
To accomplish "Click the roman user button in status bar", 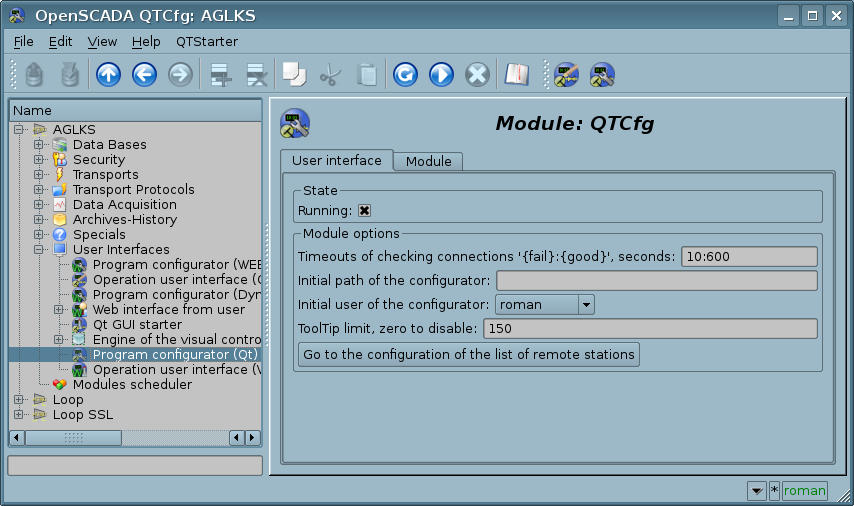I will pyautogui.click(x=804, y=490).
